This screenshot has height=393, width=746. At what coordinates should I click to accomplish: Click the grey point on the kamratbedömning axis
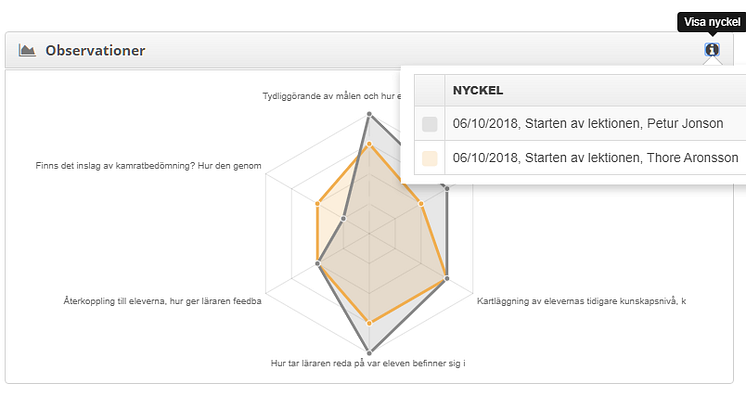tap(344, 219)
